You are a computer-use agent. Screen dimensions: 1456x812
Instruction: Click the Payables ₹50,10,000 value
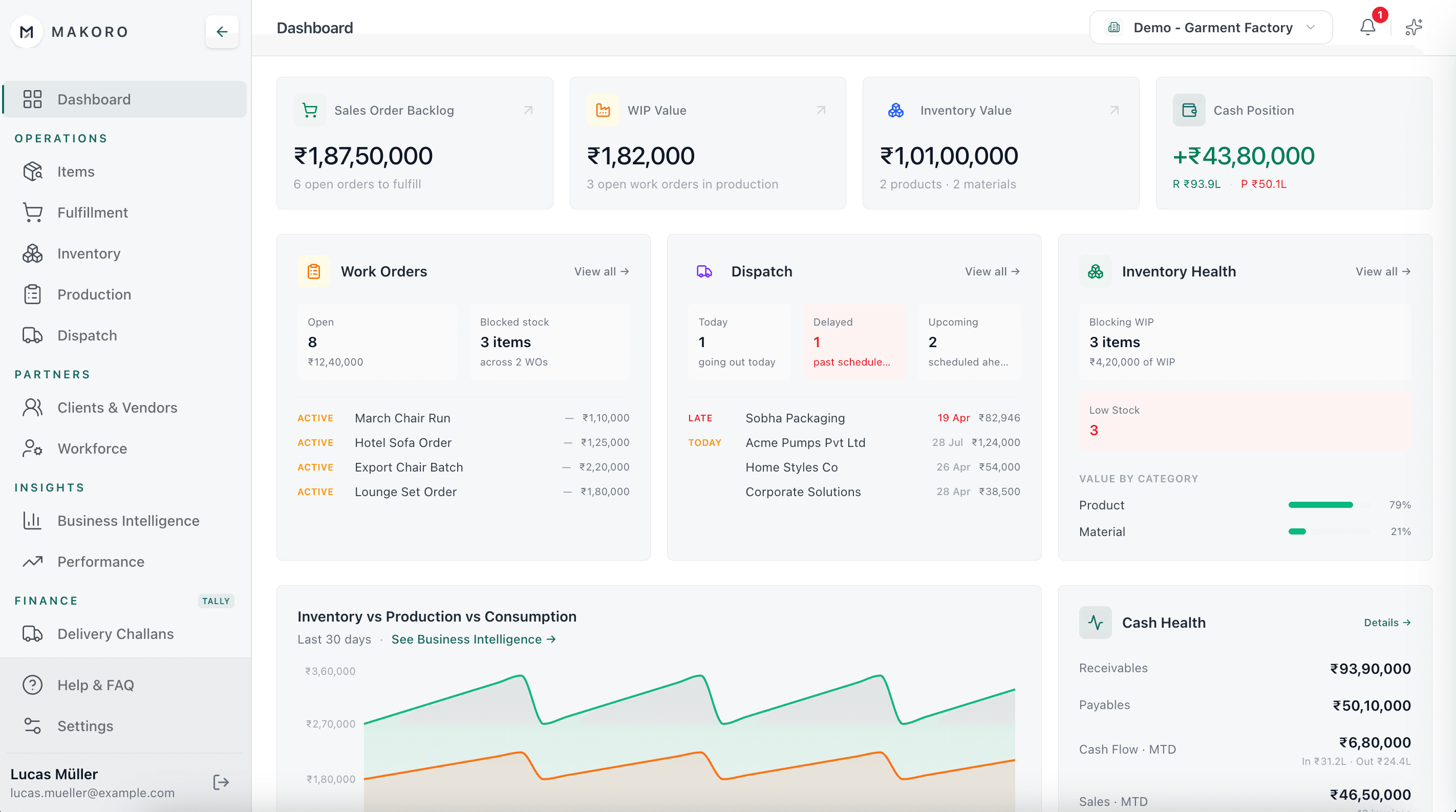click(x=1371, y=705)
